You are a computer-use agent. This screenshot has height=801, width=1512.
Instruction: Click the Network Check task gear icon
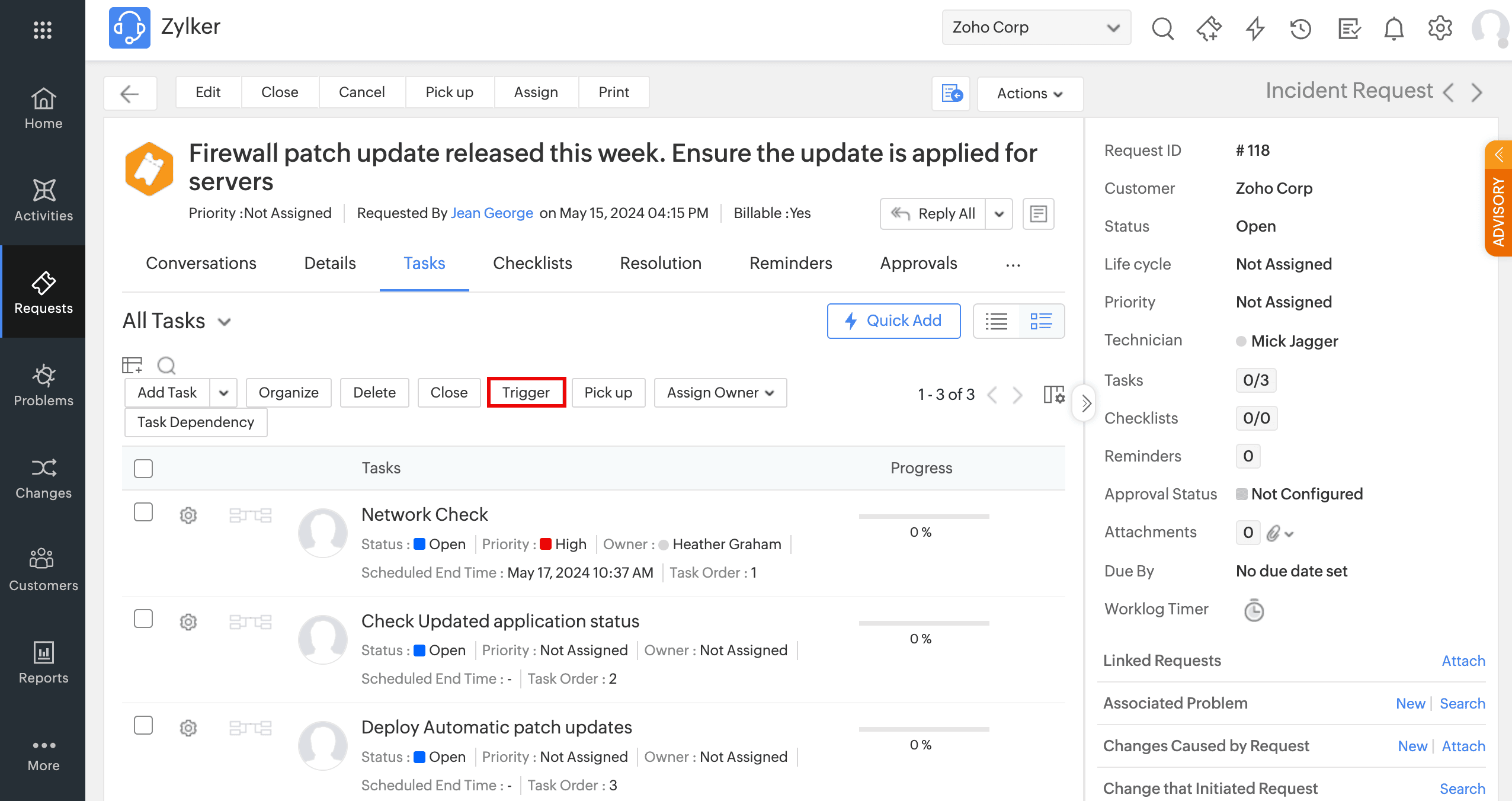click(188, 515)
